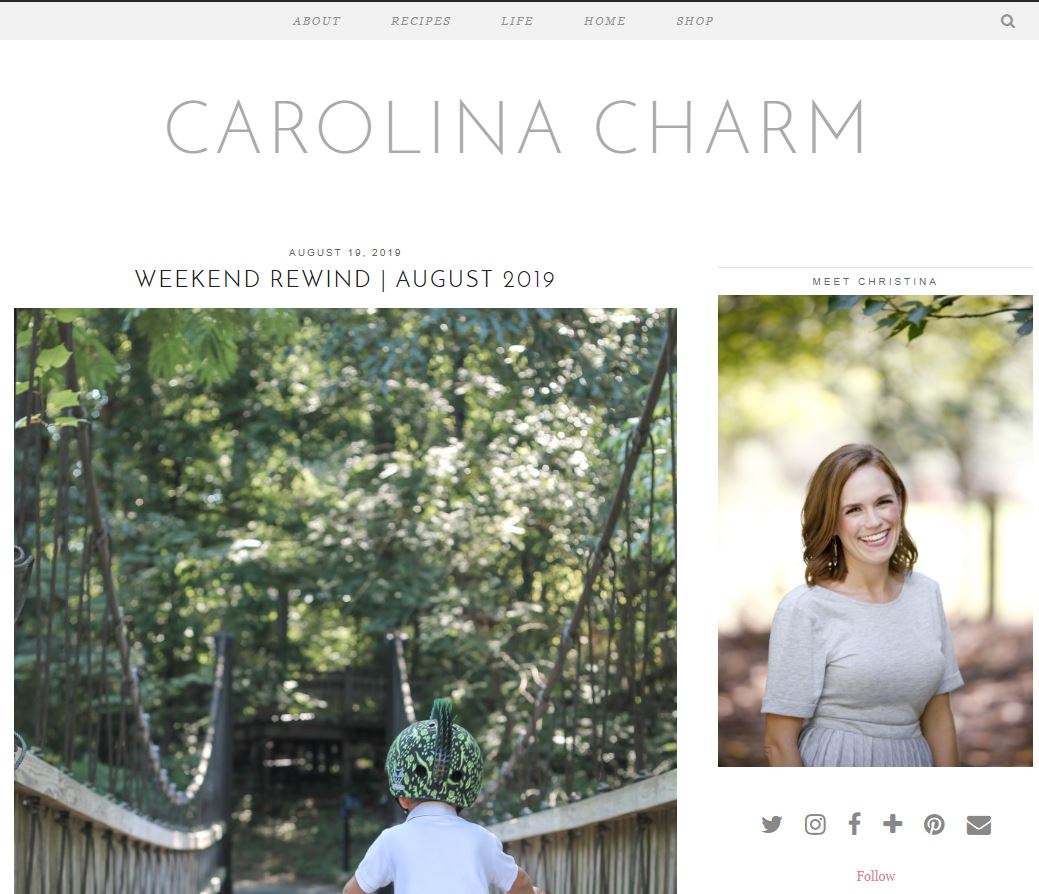Click the Facebook icon

(x=855, y=824)
